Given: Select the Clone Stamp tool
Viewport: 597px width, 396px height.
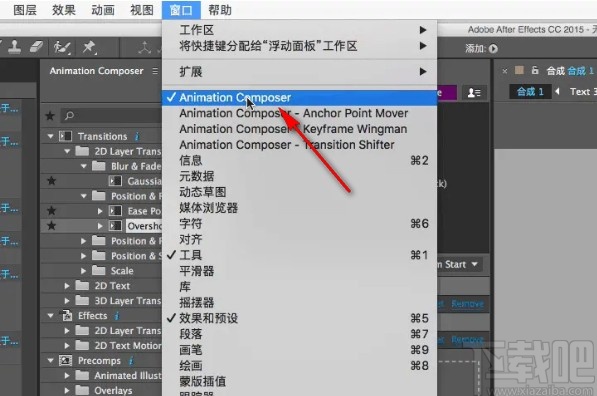Looking at the screenshot, I should tap(14, 47).
